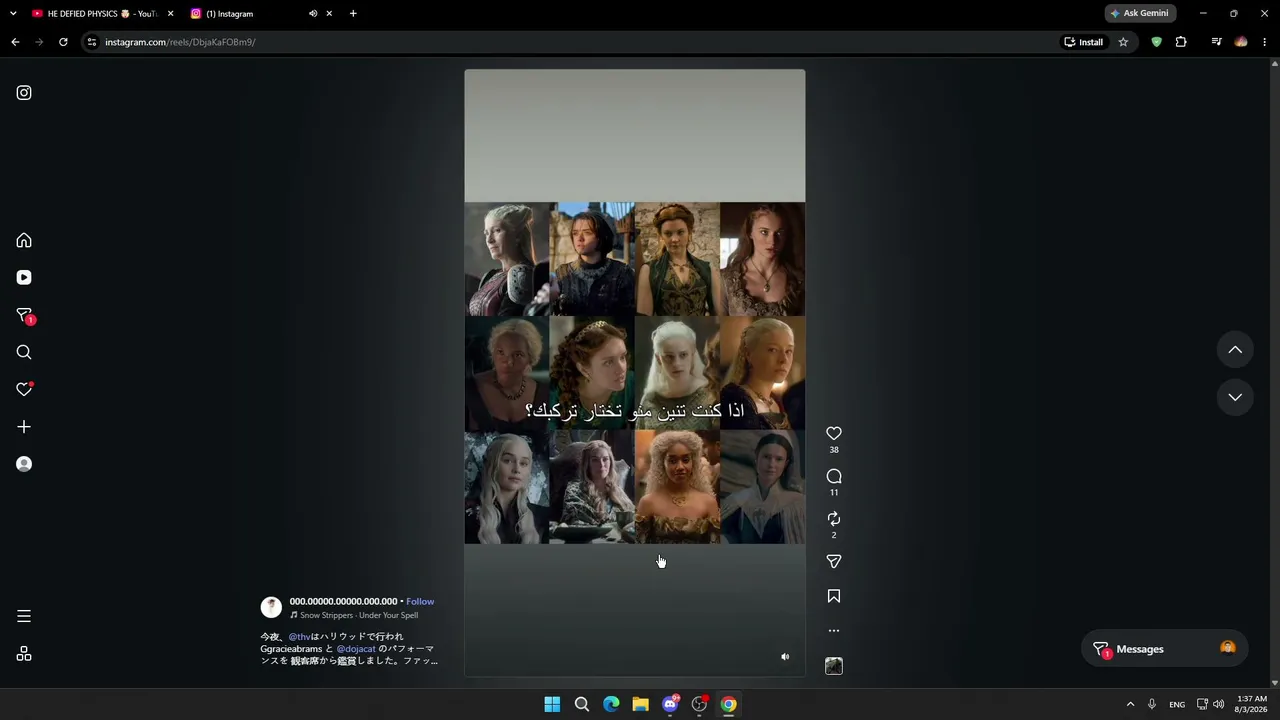Viewport: 1280px width, 720px height.
Task: Open Notifications heart in the sidebar
Action: tap(24, 389)
